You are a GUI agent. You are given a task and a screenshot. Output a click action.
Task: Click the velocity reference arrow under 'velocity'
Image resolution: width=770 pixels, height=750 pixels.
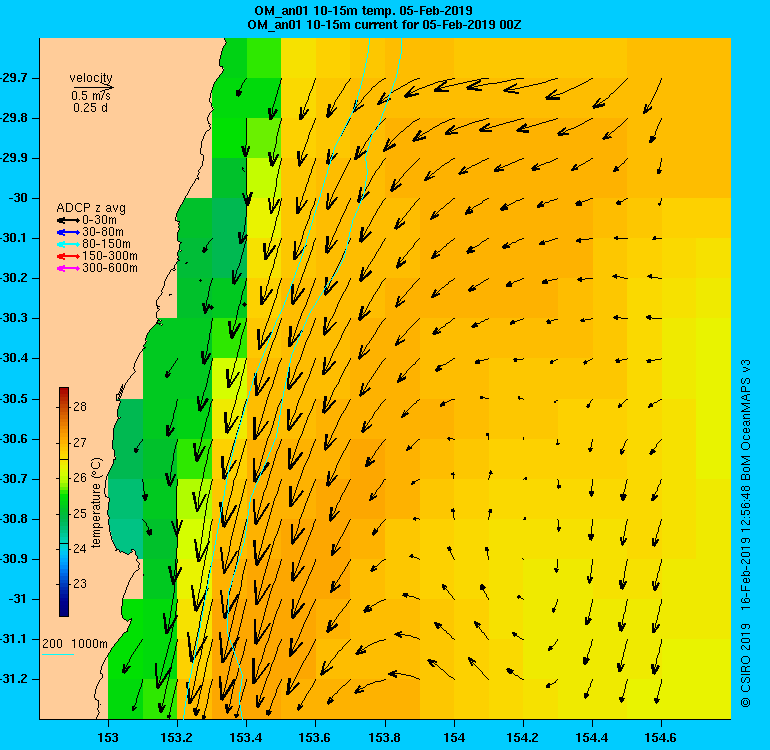(x=93, y=88)
